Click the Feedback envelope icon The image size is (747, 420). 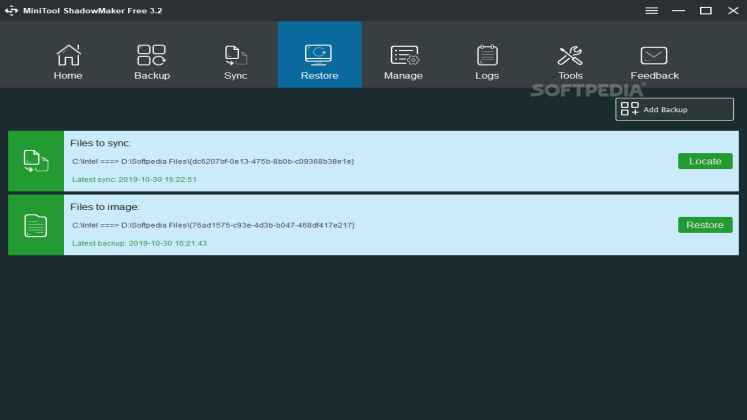tap(654, 55)
